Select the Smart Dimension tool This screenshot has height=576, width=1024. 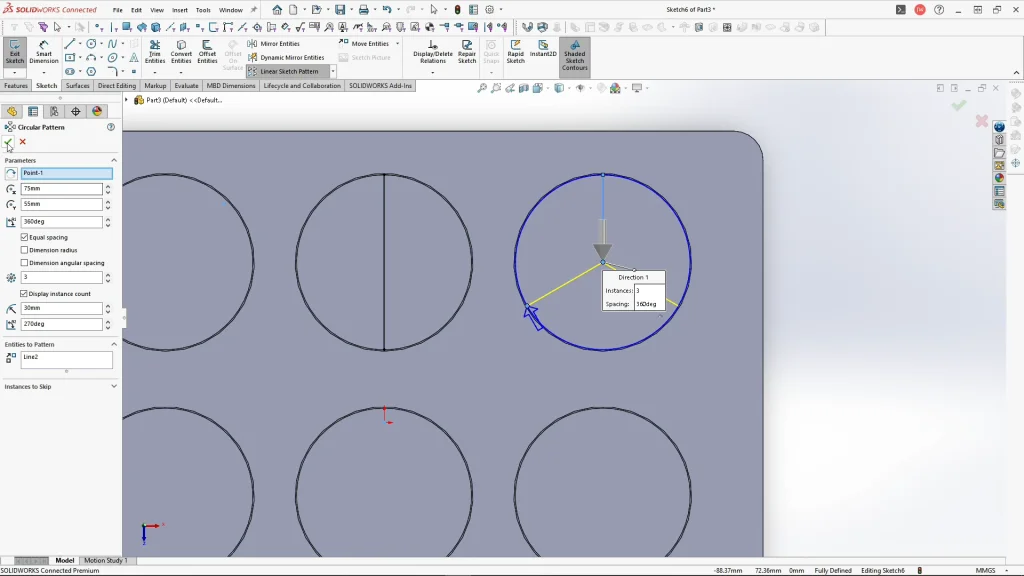(x=44, y=52)
